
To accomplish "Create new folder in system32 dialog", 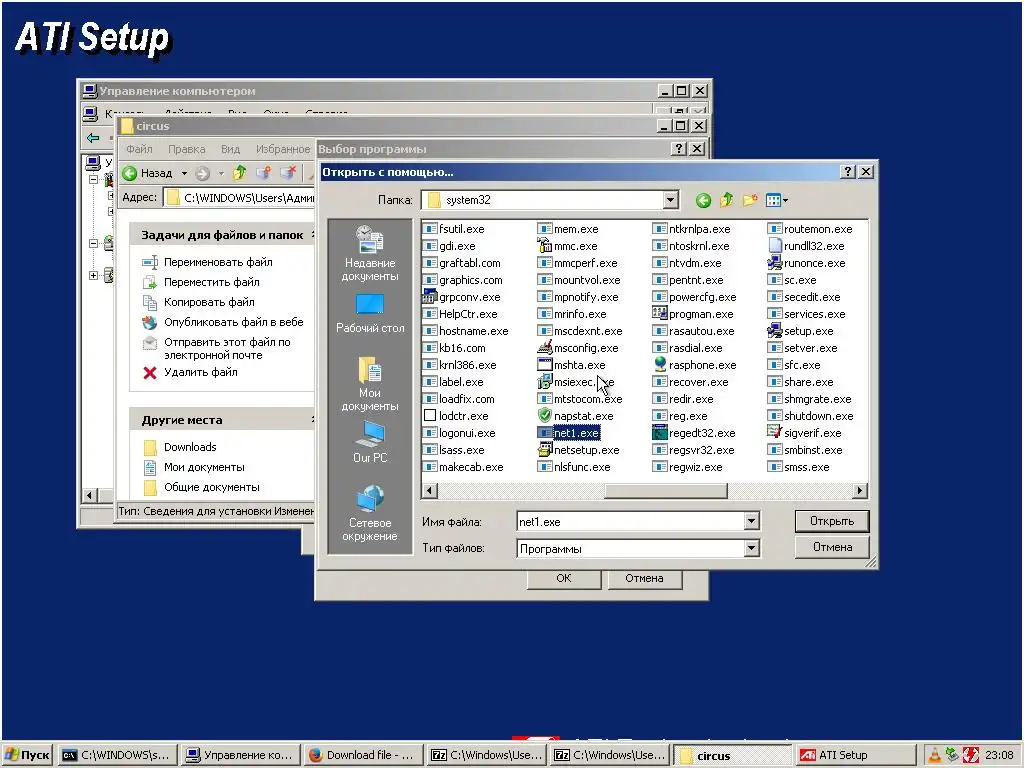I will (x=750, y=200).
